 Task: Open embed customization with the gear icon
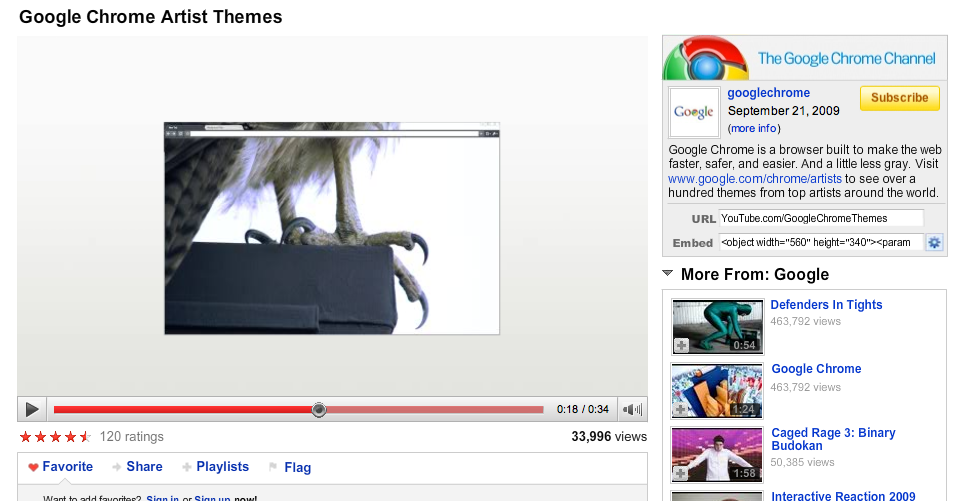coord(934,243)
